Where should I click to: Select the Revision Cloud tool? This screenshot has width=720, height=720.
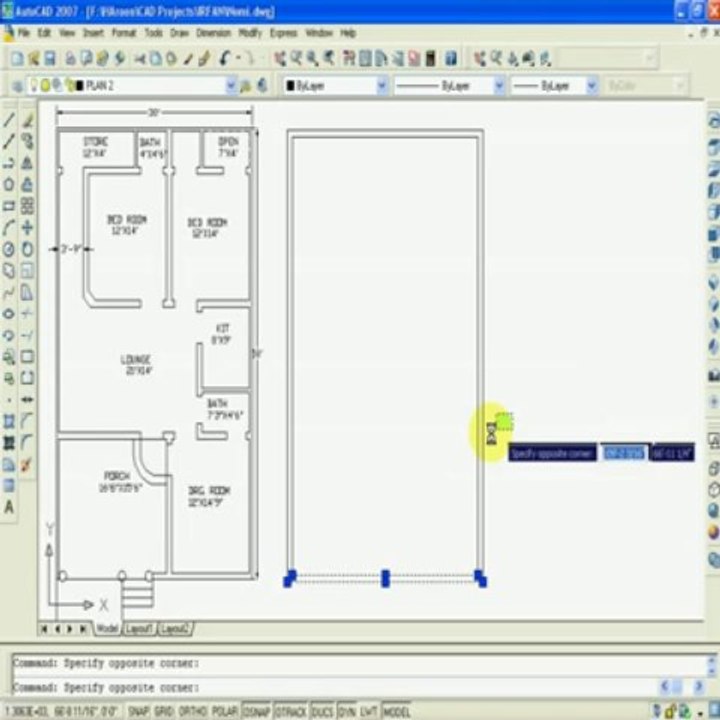[x=9, y=271]
